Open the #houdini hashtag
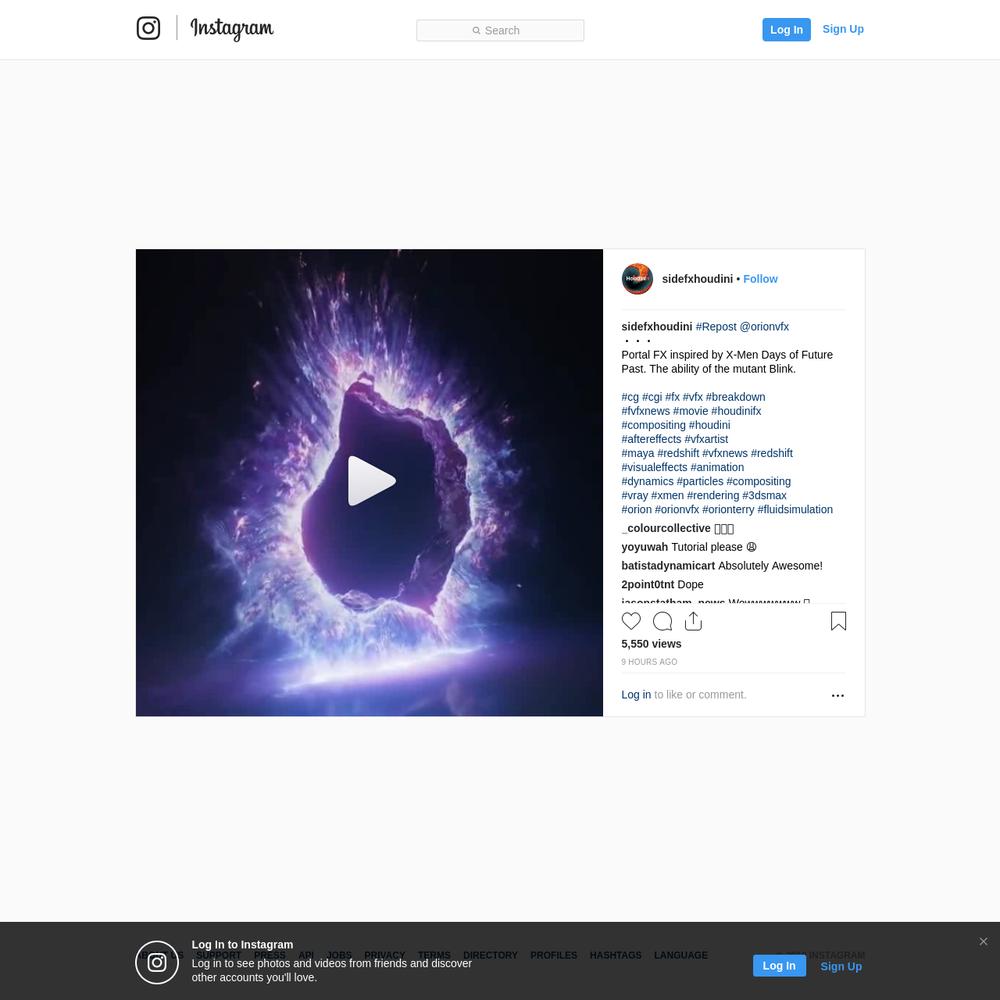Image resolution: width=1000 pixels, height=1000 pixels. point(709,425)
